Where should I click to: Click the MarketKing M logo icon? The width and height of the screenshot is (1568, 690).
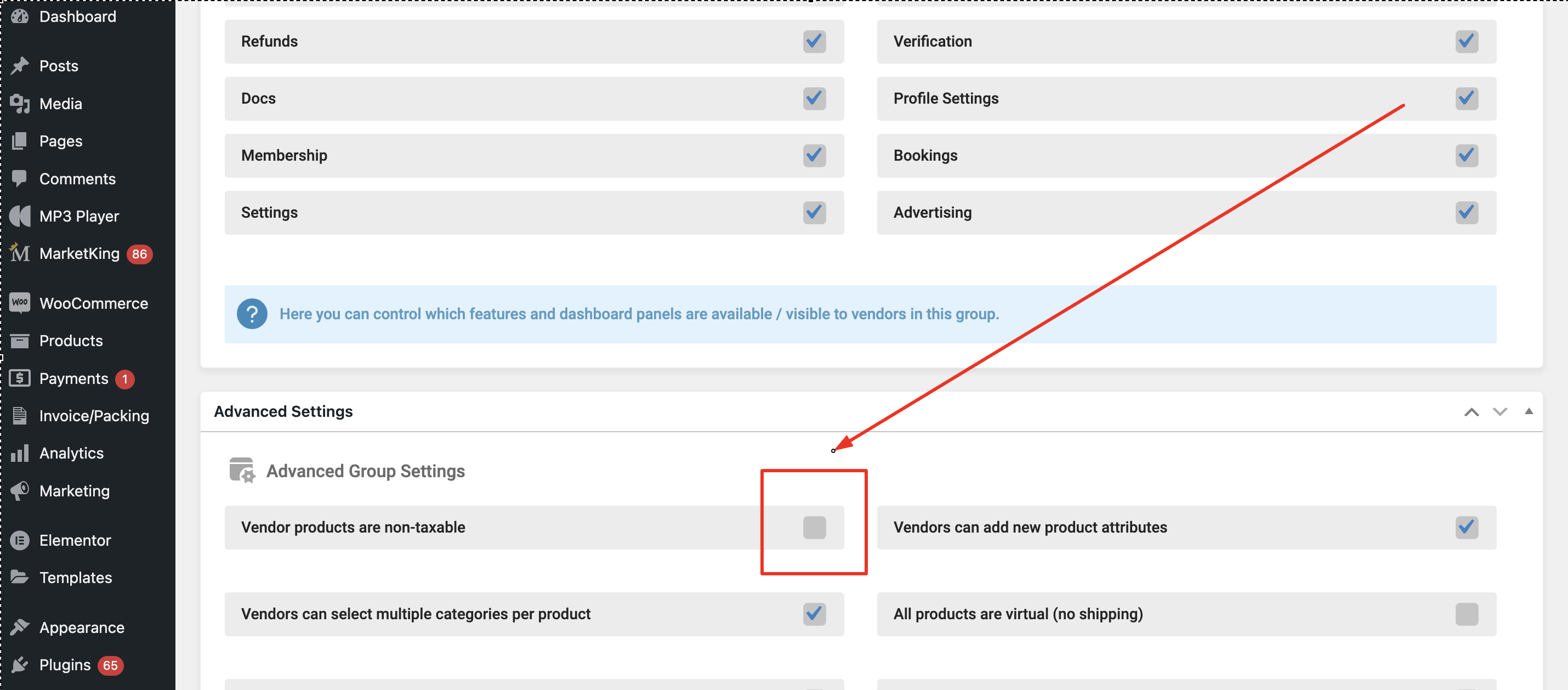20,253
